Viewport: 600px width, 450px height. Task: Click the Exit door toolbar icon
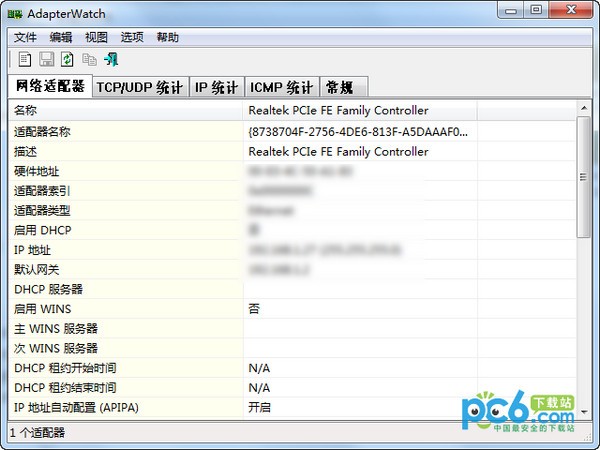[x=111, y=59]
